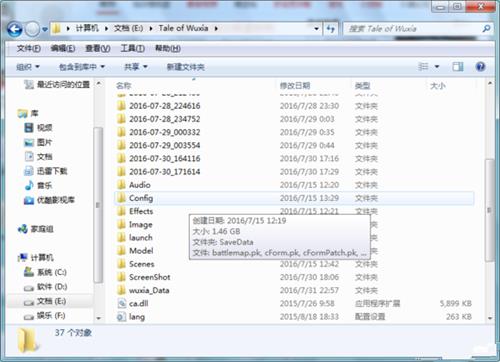Screen dimensions: 500x362
Task: Select 计算机 in navigation pane
Action: [35, 258]
